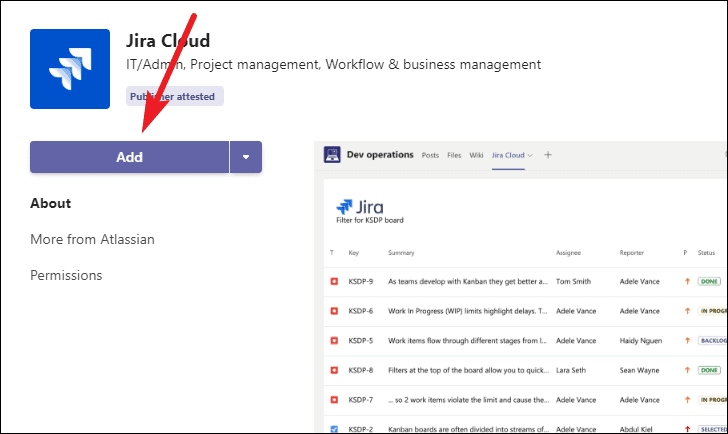Switch to the Posts tab
The width and height of the screenshot is (728, 434).
[x=430, y=155]
